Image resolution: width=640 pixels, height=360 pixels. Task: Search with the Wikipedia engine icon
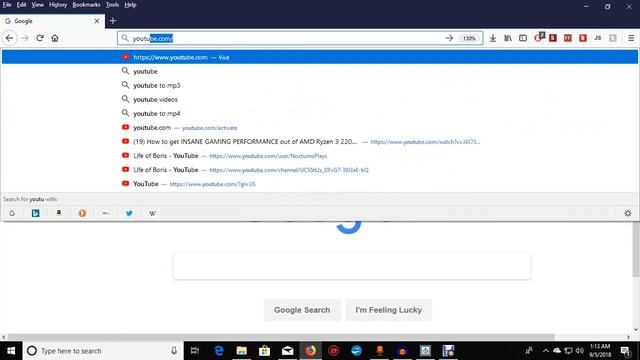tap(152, 213)
